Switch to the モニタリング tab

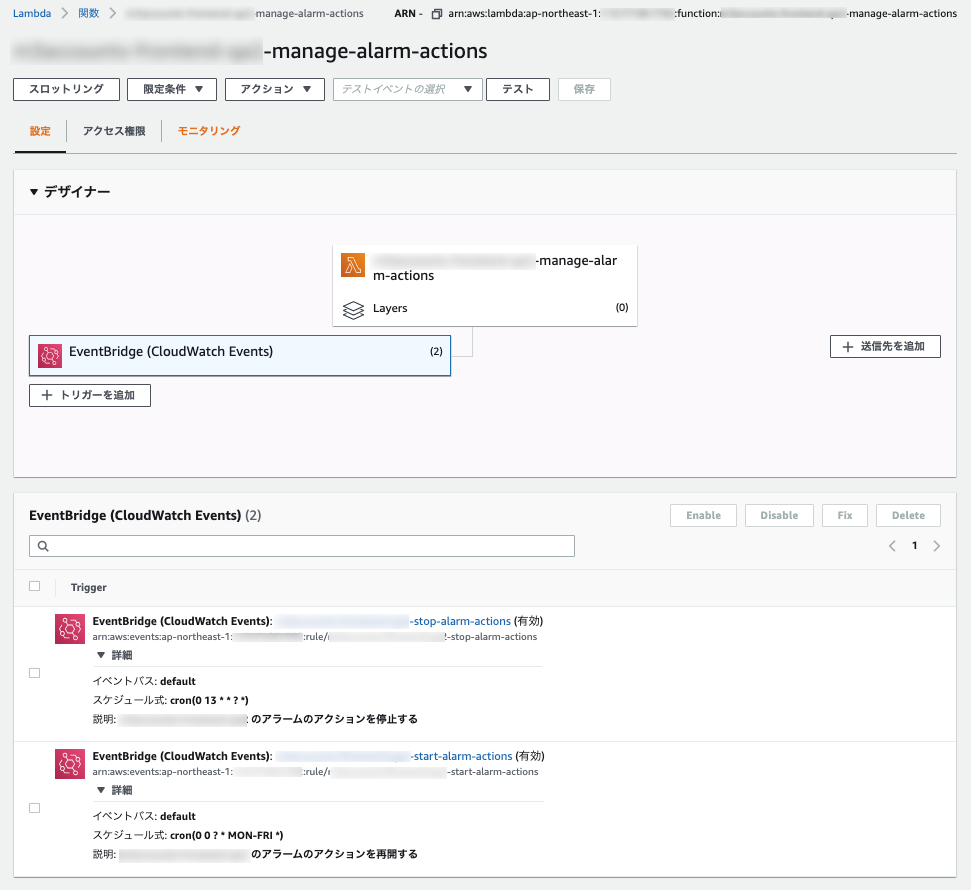tap(209, 131)
